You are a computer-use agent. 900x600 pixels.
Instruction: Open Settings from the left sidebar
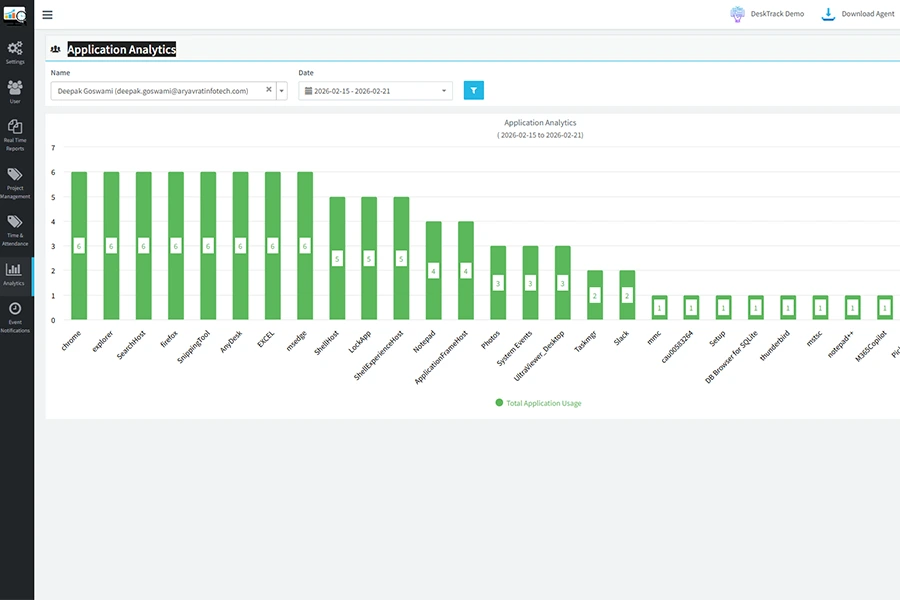15,52
